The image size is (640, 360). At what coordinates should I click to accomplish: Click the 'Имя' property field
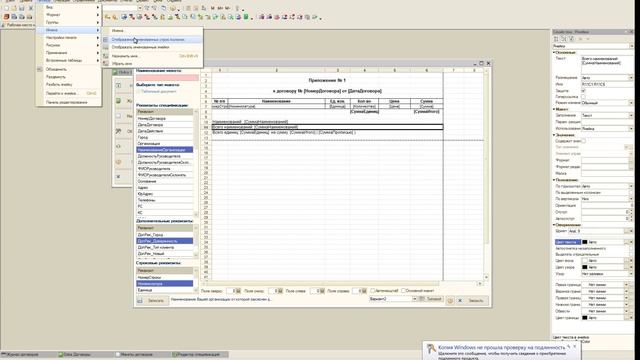607,84
